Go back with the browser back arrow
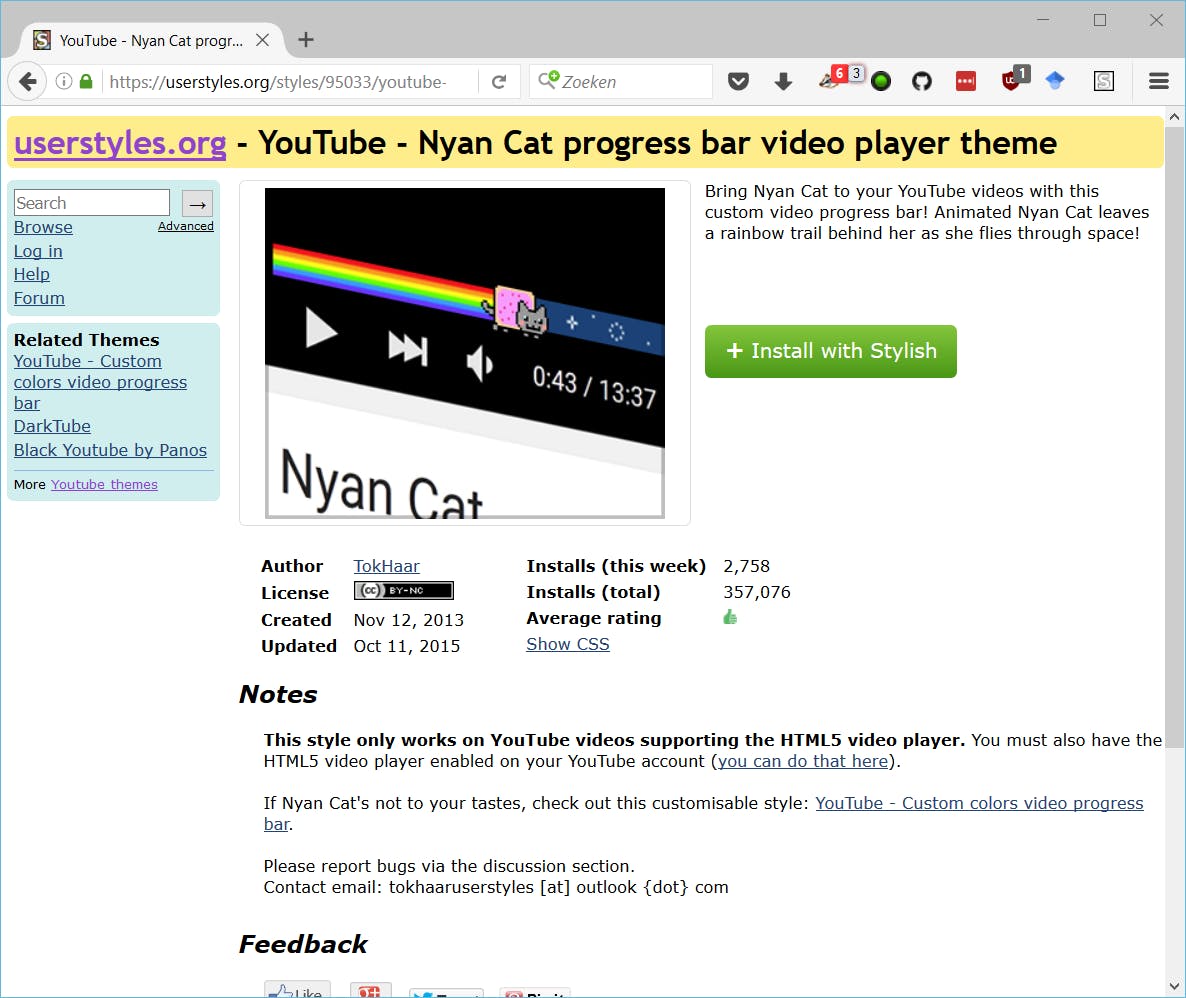 click(x=27, y=81)
